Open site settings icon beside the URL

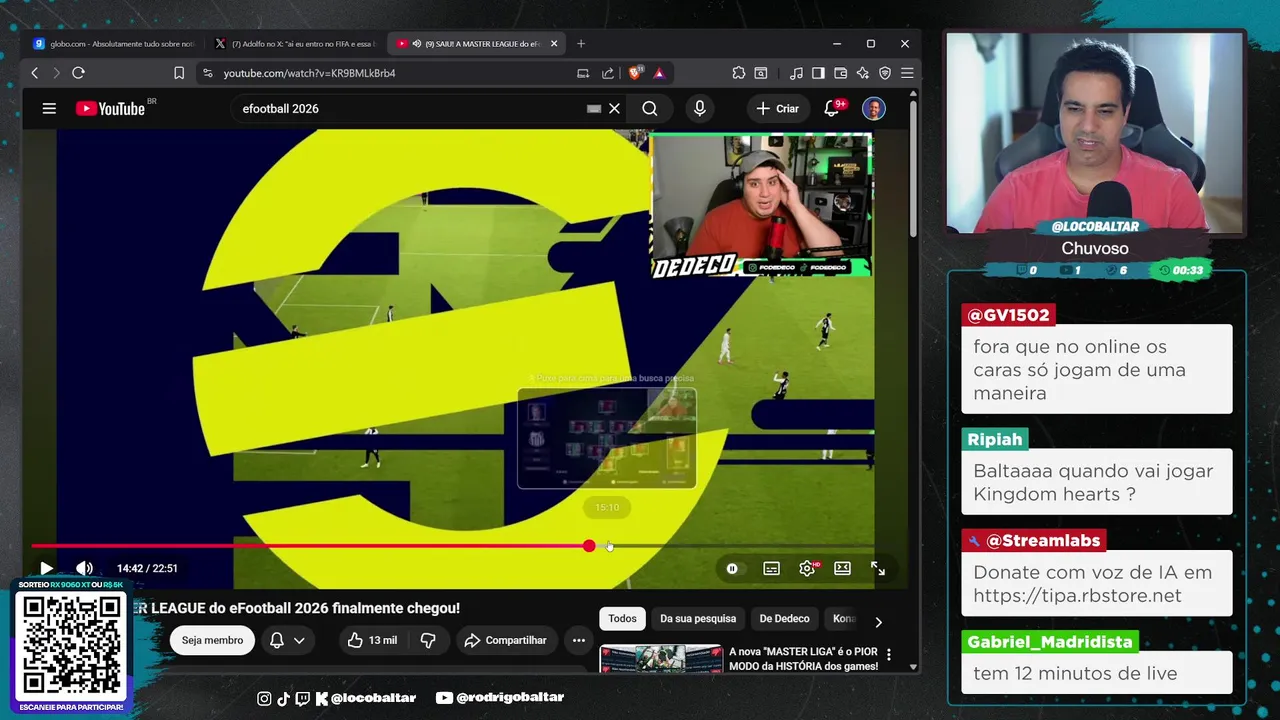coord(207,73)
